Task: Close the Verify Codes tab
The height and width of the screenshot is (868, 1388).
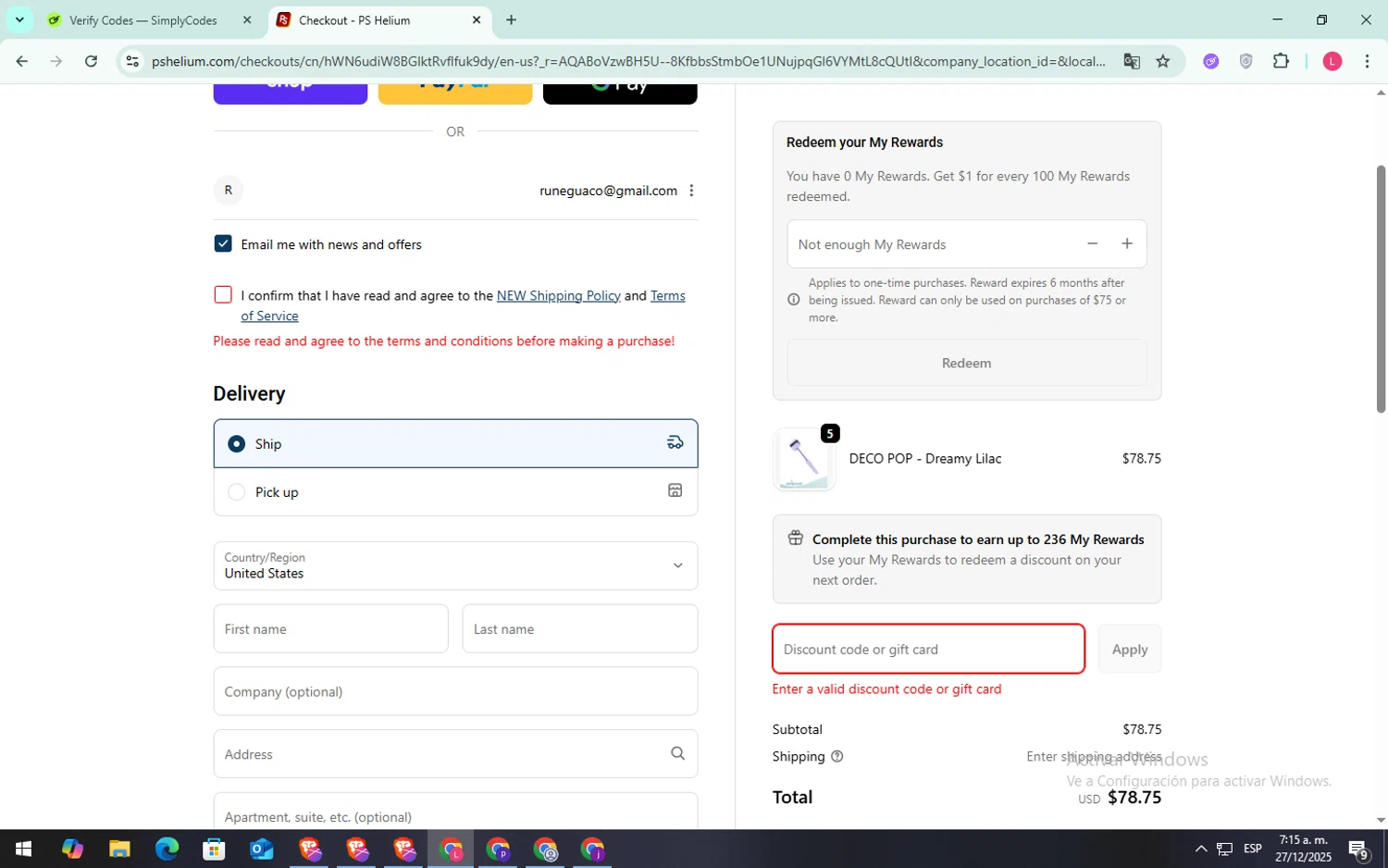Action: point(247,19)
